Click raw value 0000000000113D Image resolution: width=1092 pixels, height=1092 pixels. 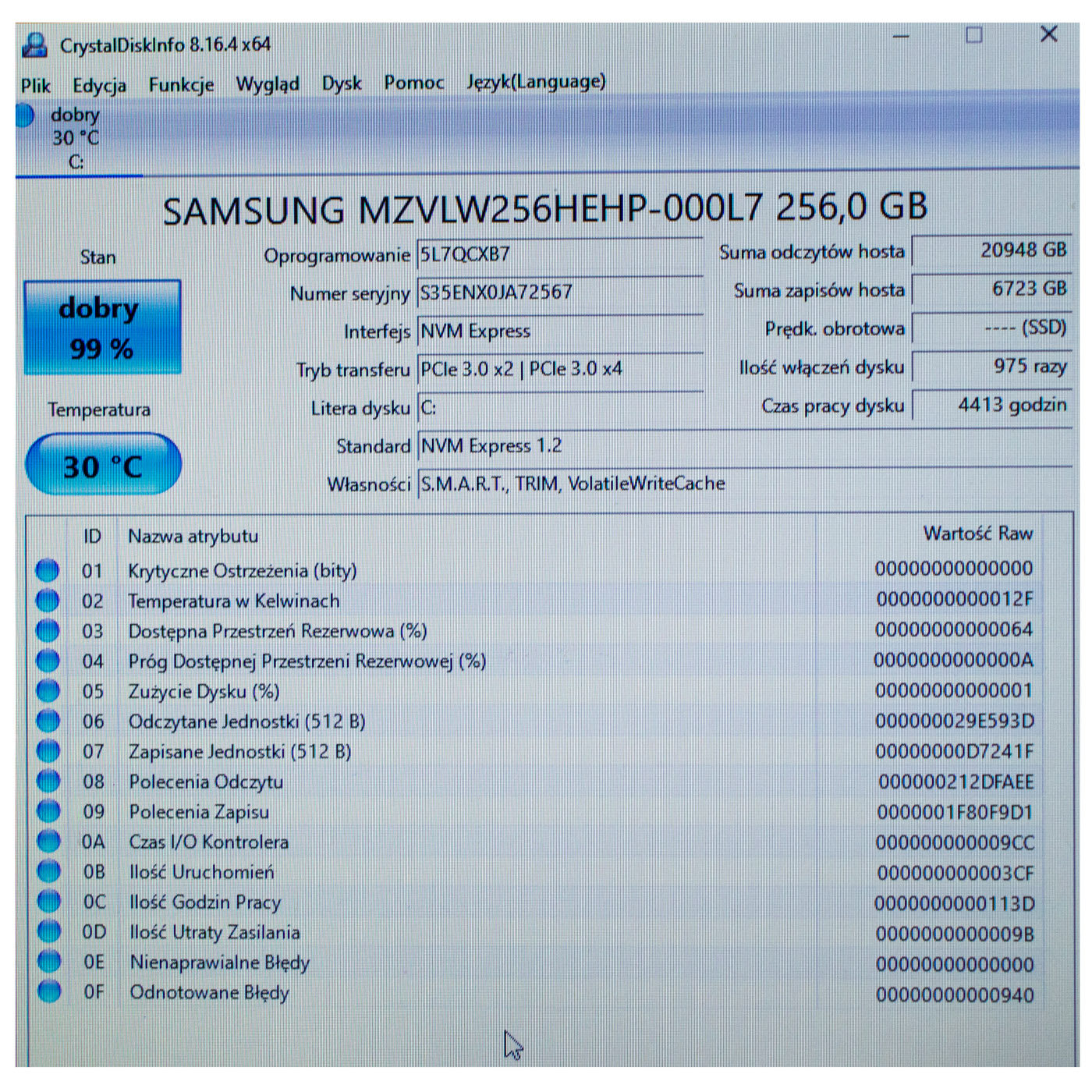955,903
